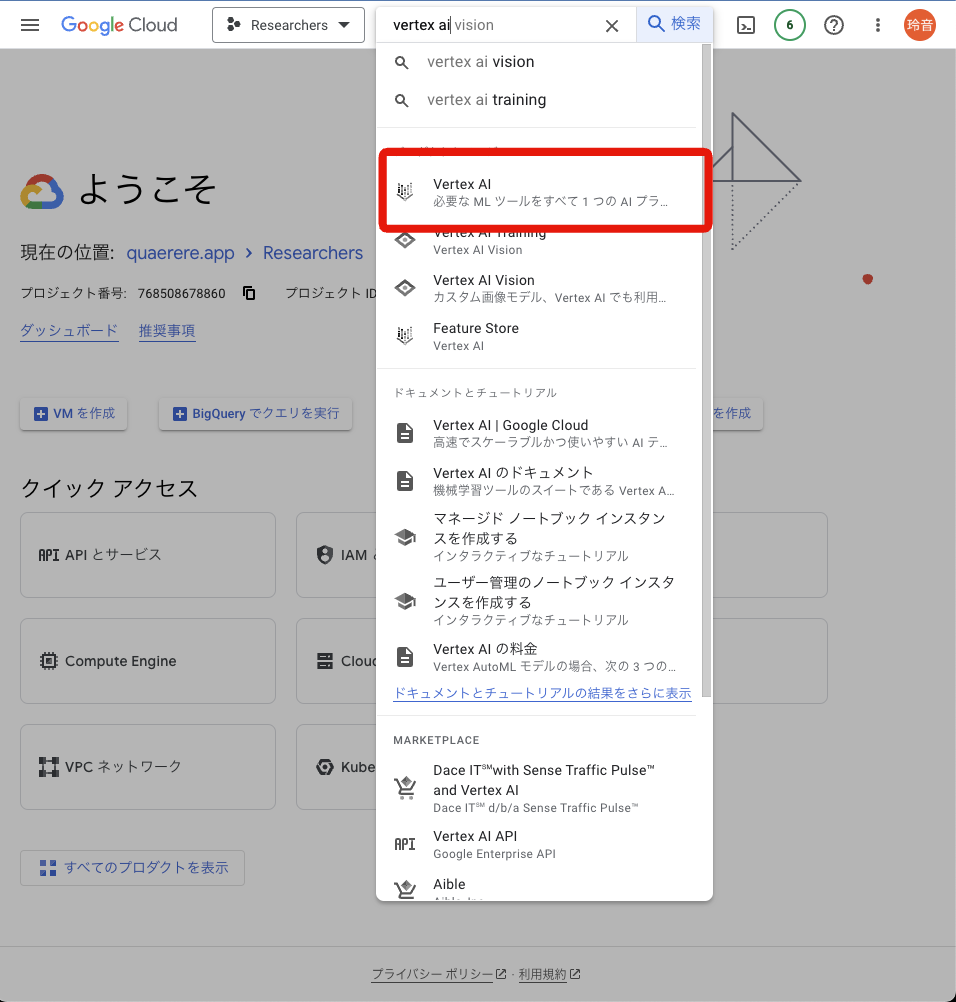Open Researchers breadcrumb link
956x1002 pixels.
[x=313, y=253]
